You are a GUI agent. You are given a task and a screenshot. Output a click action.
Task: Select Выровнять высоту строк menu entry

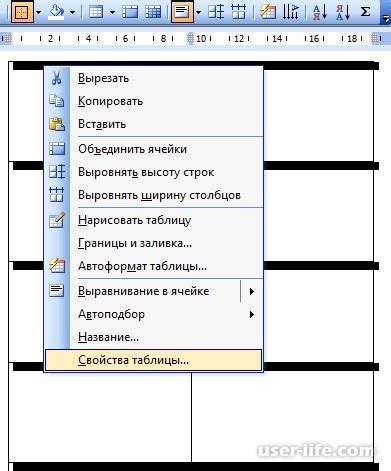pyautogui.click(x=153, y=172)
